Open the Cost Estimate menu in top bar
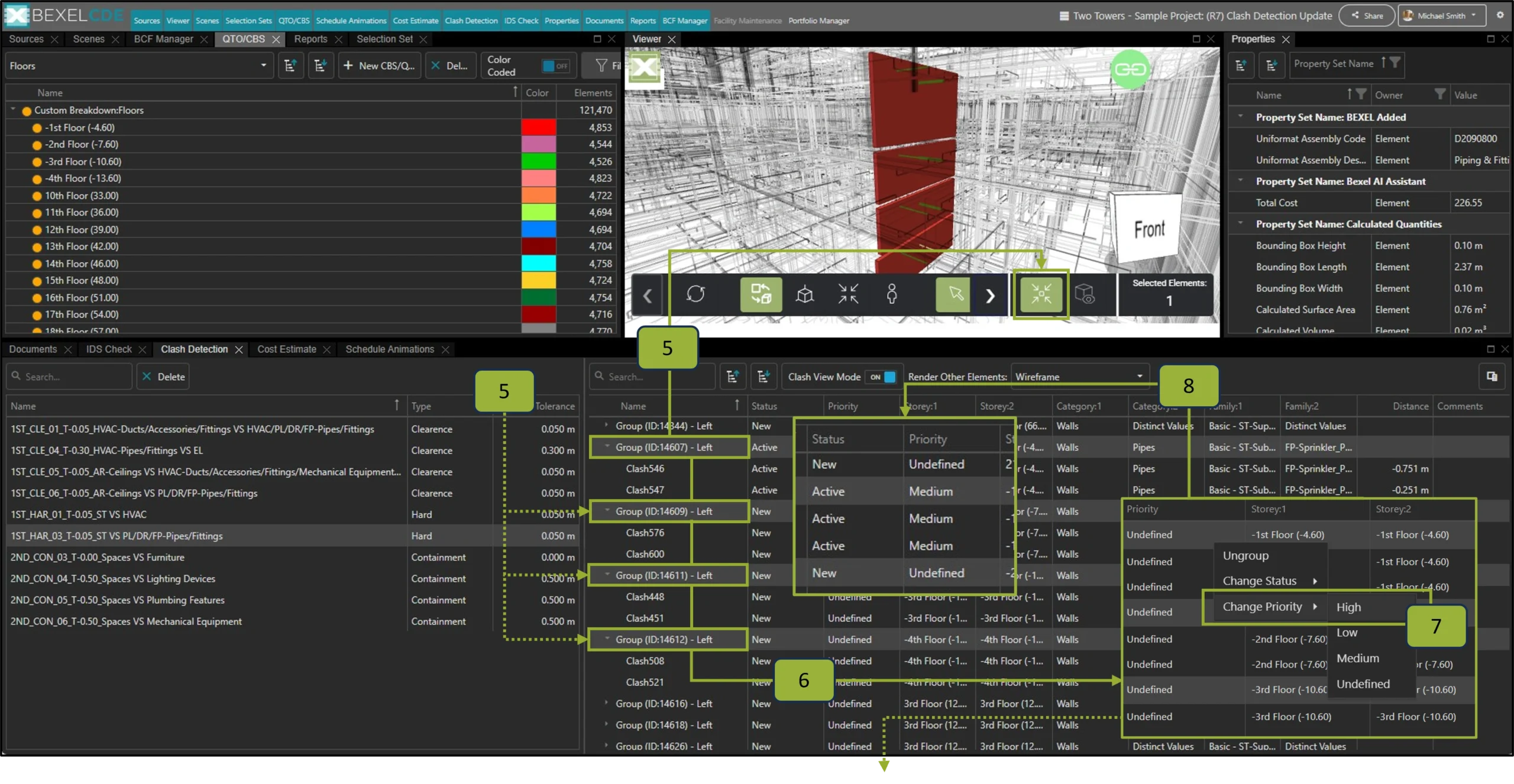 click(x=415, y=20)
